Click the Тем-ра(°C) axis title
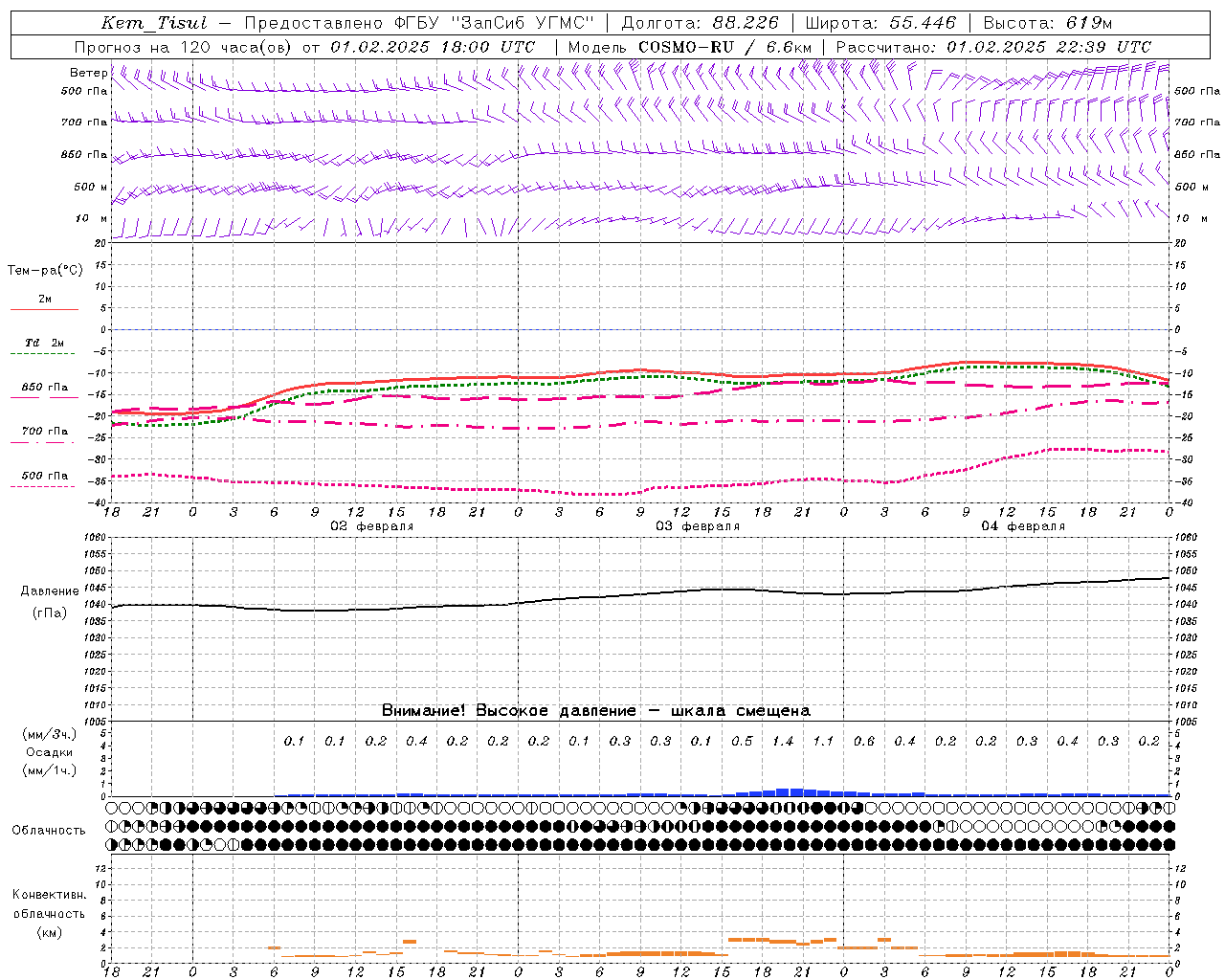The image size is (1225, 980). pos(45,271)
